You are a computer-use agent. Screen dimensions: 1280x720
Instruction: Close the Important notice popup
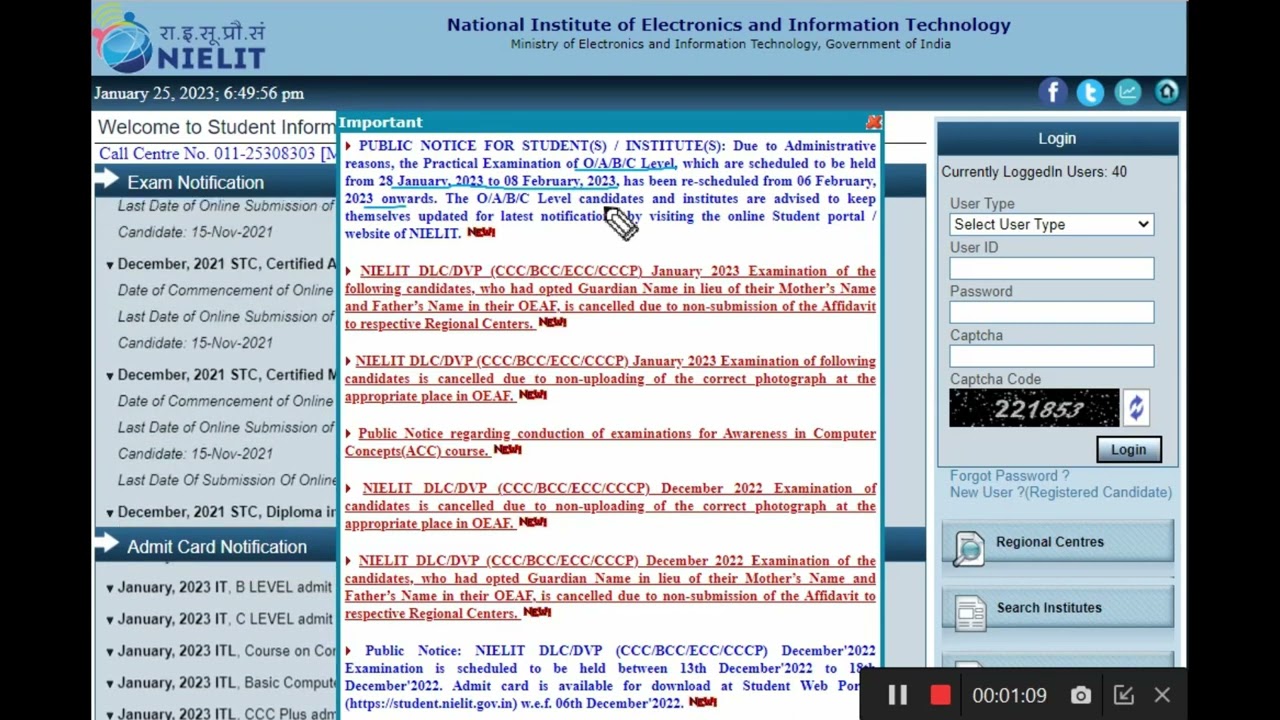pyautogui.click(x=873, y=122)
